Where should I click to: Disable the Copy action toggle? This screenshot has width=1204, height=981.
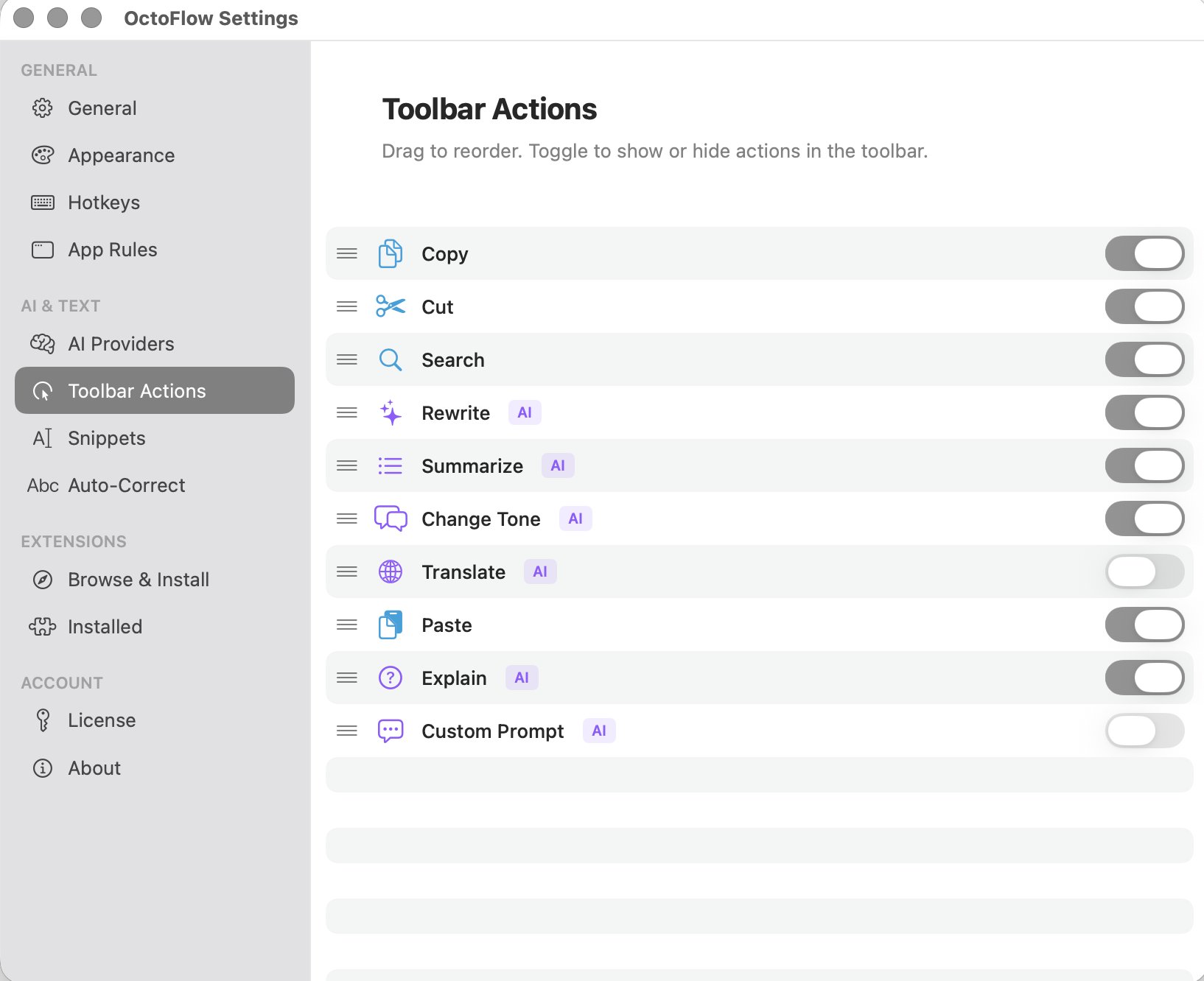[x=1144, y=253]
